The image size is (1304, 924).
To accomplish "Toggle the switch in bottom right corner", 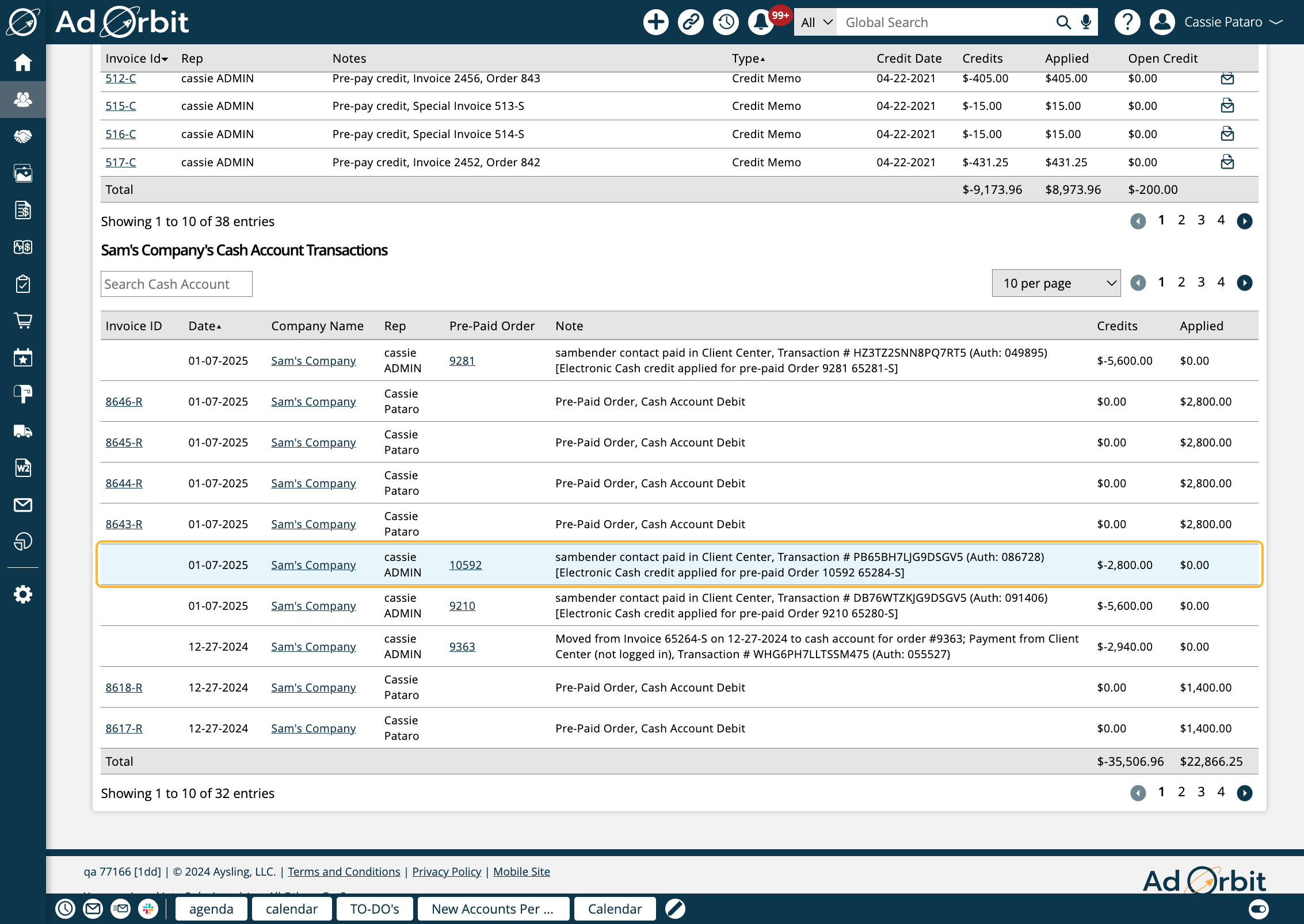I will [x=1259, y=909].
